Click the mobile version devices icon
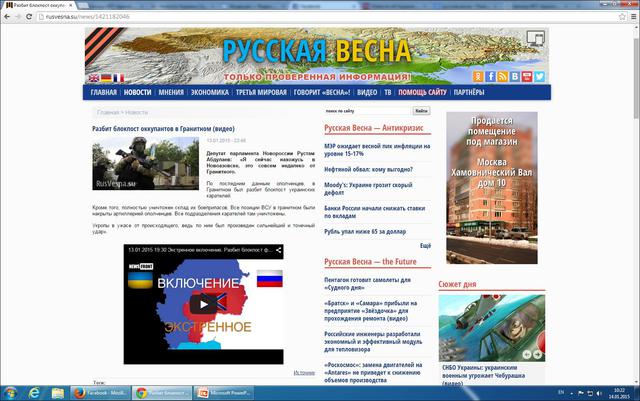 tap(536, 39)
